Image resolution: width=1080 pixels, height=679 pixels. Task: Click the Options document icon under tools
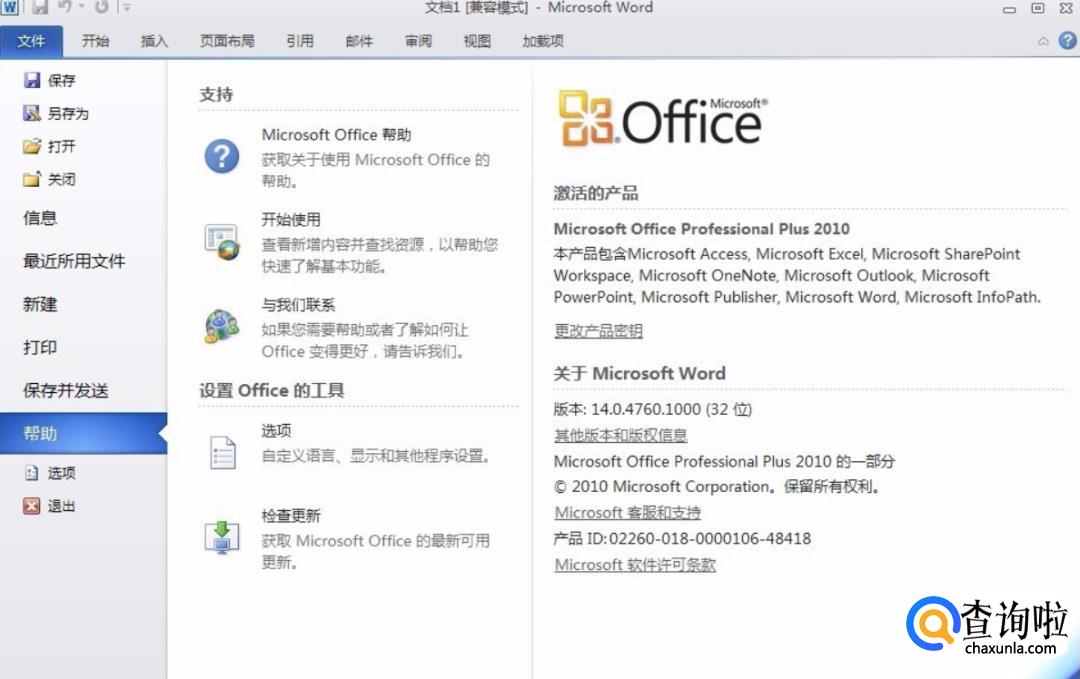coord(222,452)
